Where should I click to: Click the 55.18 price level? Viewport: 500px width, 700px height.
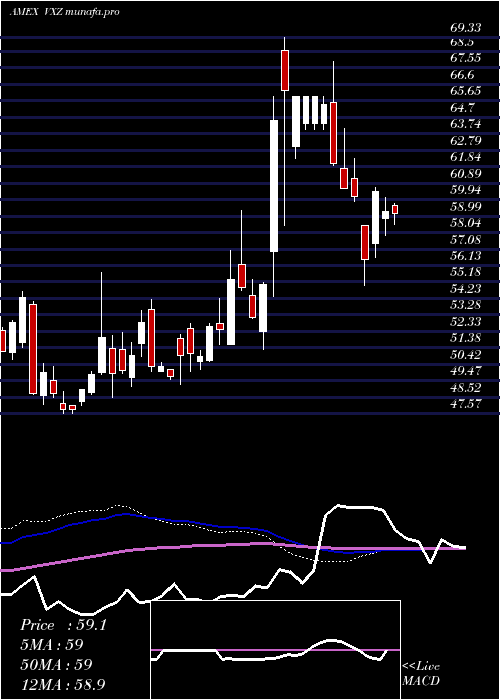point(465,272)
